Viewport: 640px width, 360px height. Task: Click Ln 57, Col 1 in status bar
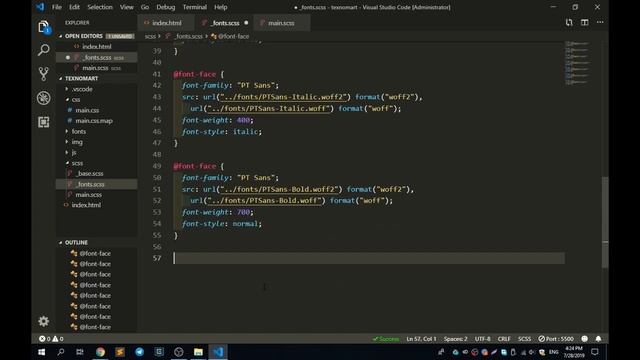(421, 339)
